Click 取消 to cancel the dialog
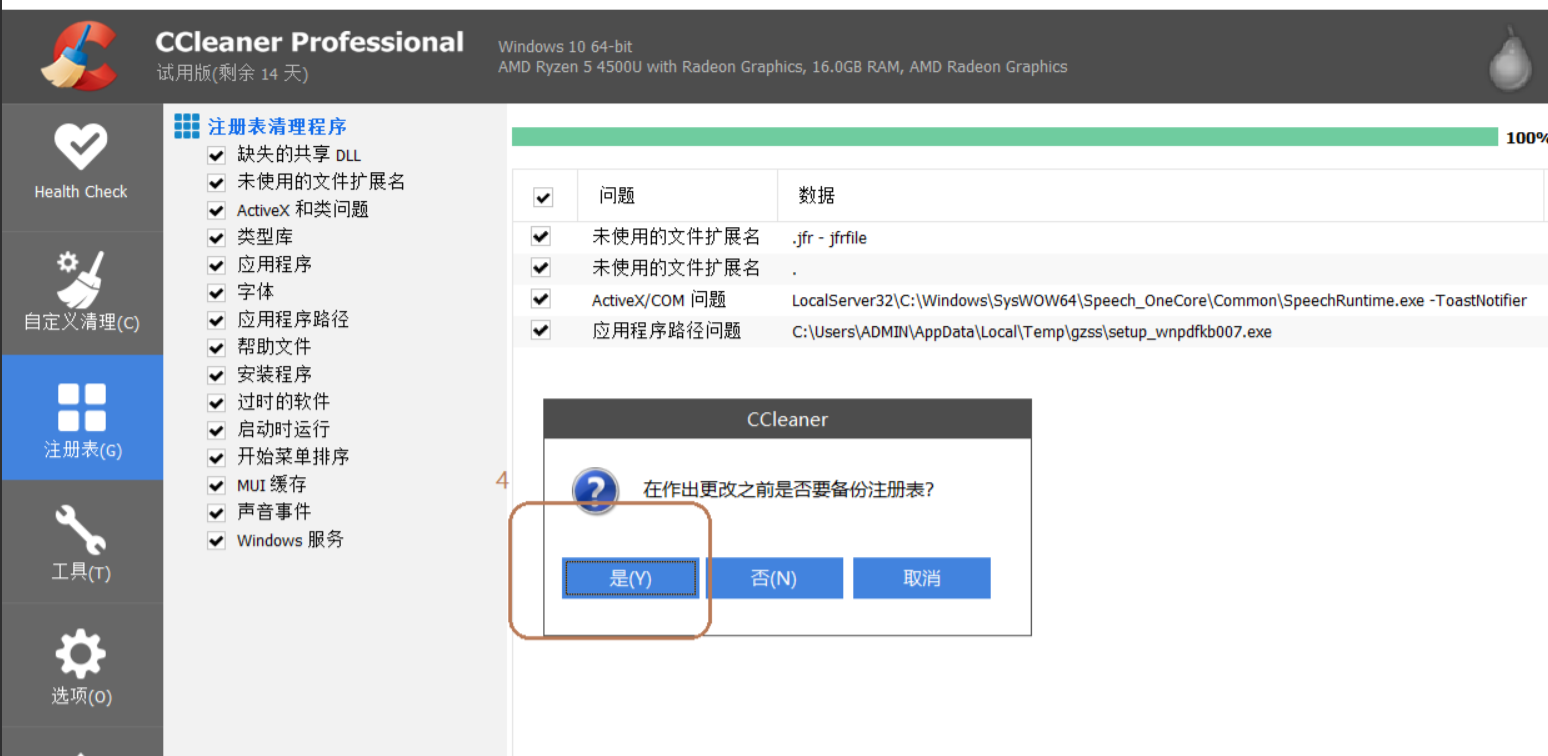1548x756 pixels. 920,577
